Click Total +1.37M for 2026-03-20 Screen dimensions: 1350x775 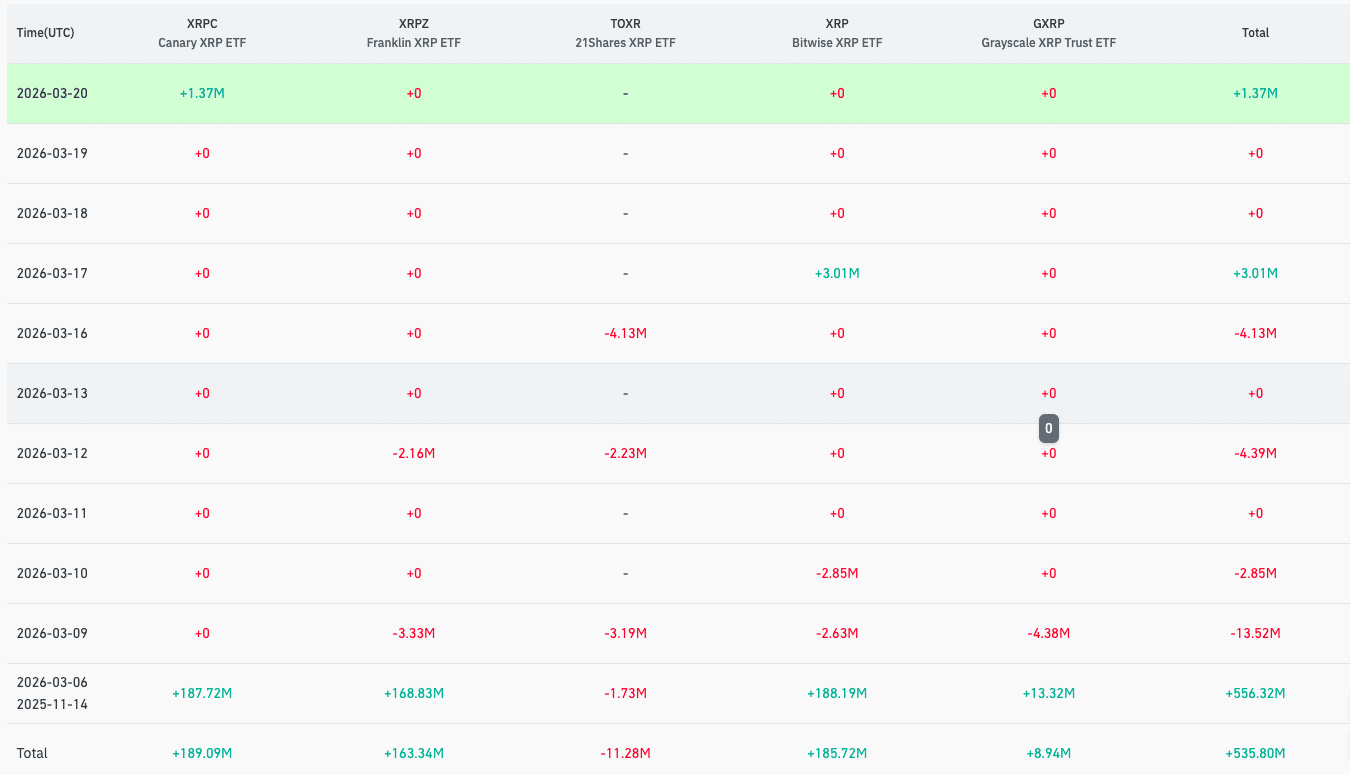(x=1255, y=93)
